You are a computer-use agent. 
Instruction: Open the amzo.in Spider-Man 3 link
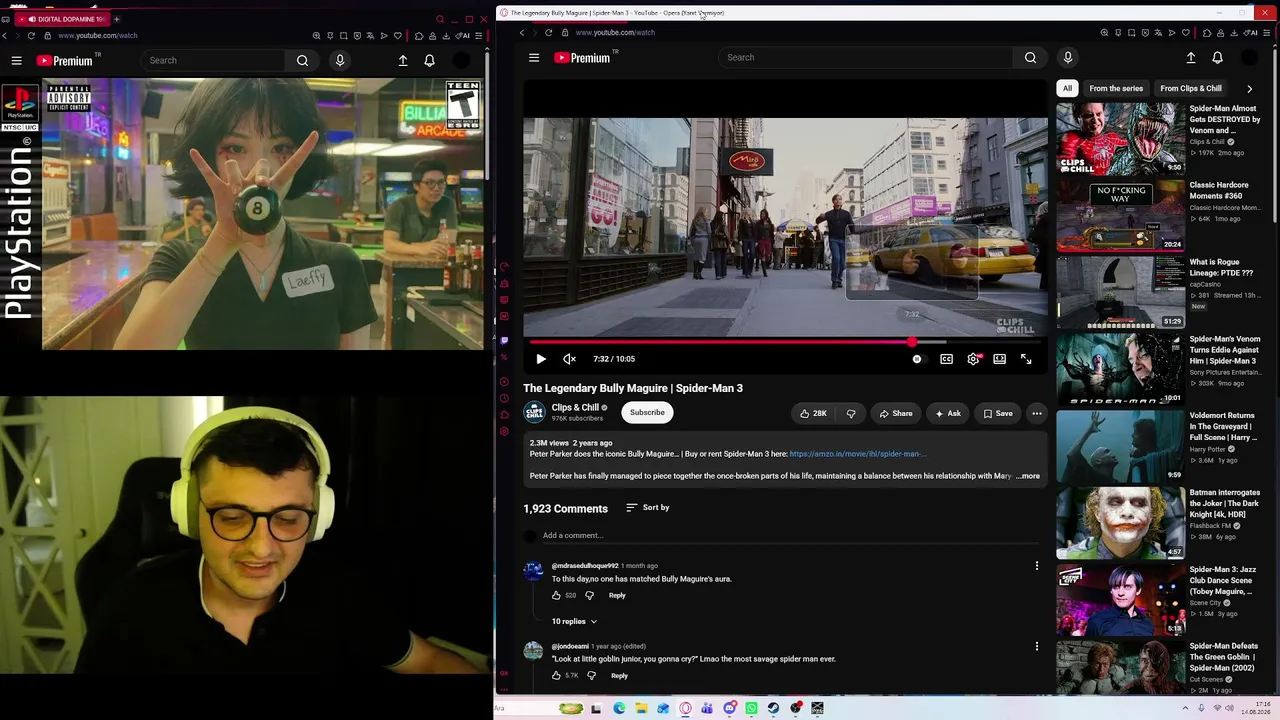(857, 454)
